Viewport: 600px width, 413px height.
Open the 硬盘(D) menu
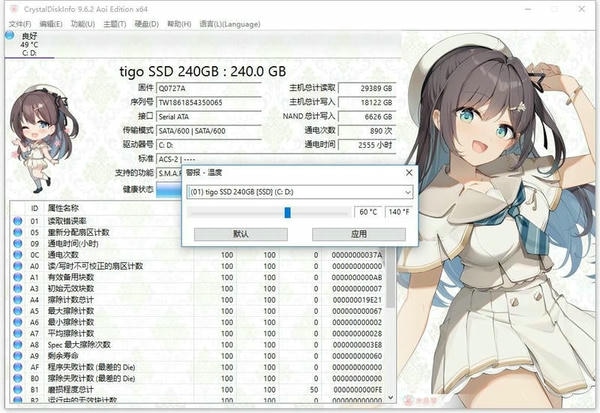click(x=147, y=24)
